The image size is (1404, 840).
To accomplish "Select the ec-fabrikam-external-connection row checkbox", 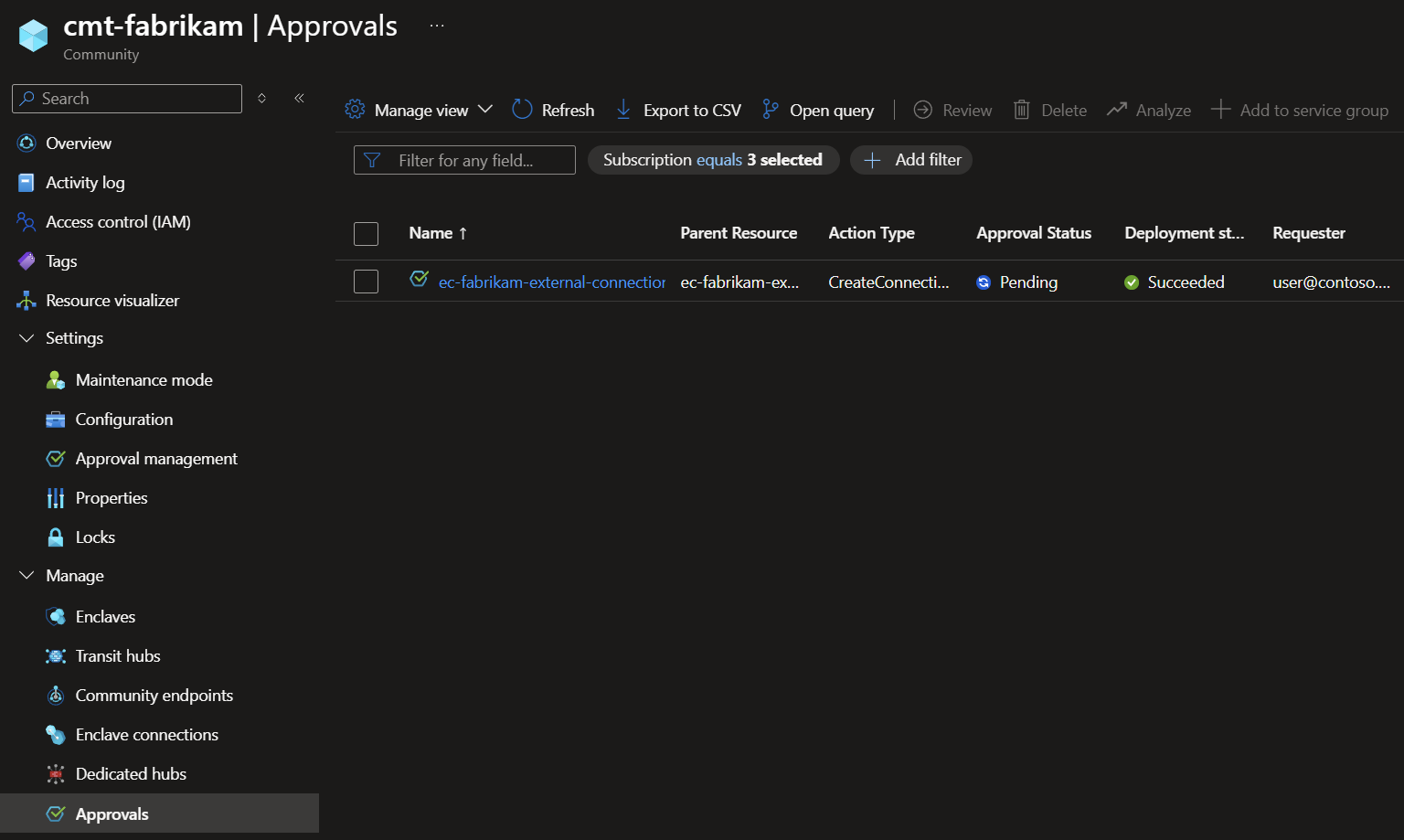I will 366,282.
